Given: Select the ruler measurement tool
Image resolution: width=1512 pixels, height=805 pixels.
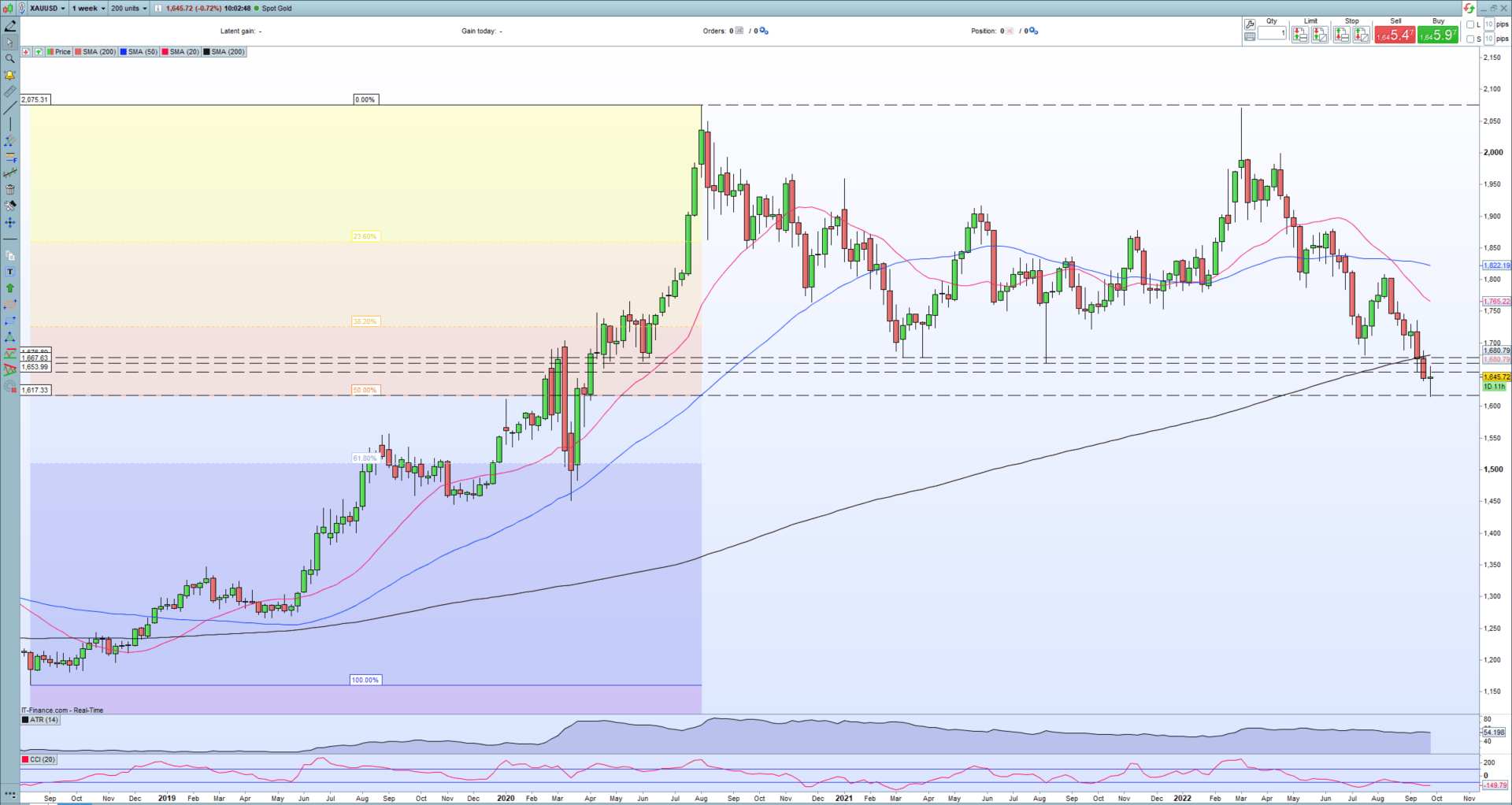Looking at the screenshot, I should [x=9, y=92].
